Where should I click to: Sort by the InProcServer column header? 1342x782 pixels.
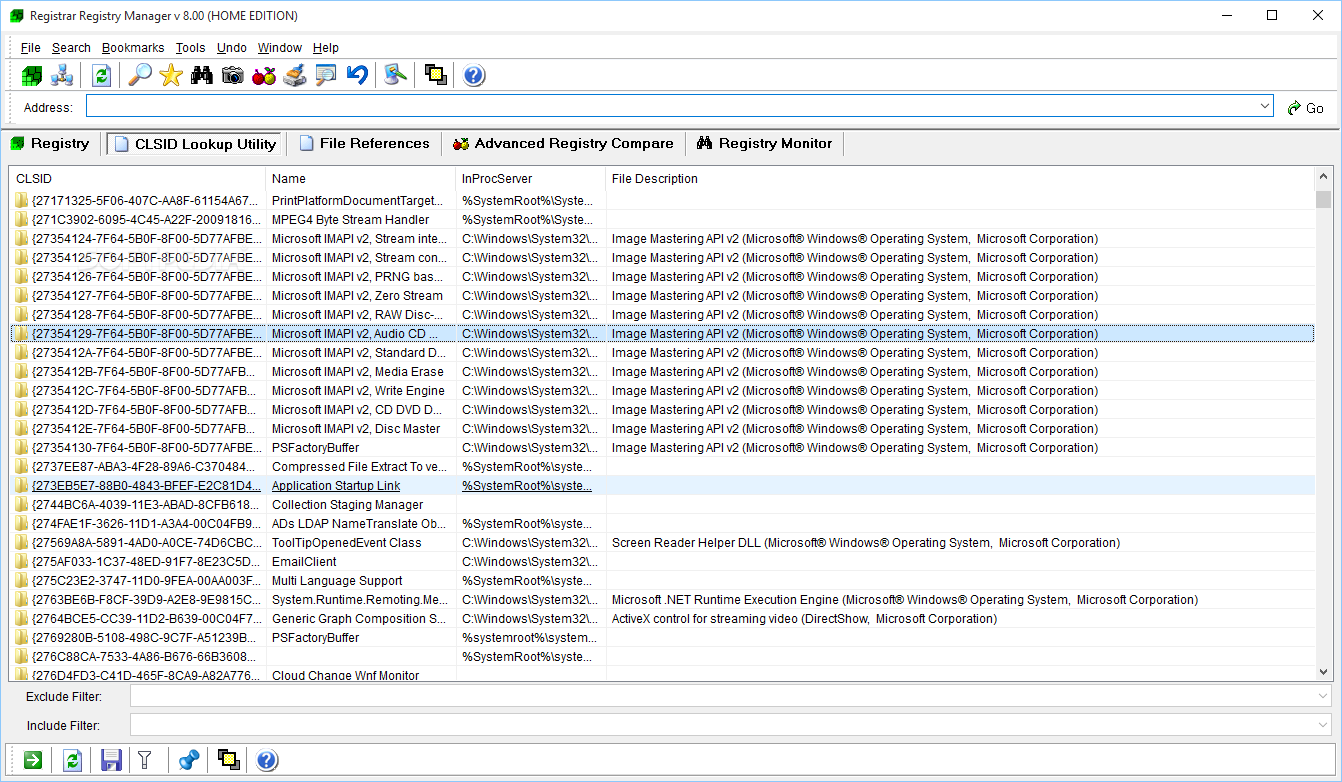tap(531, 179)
